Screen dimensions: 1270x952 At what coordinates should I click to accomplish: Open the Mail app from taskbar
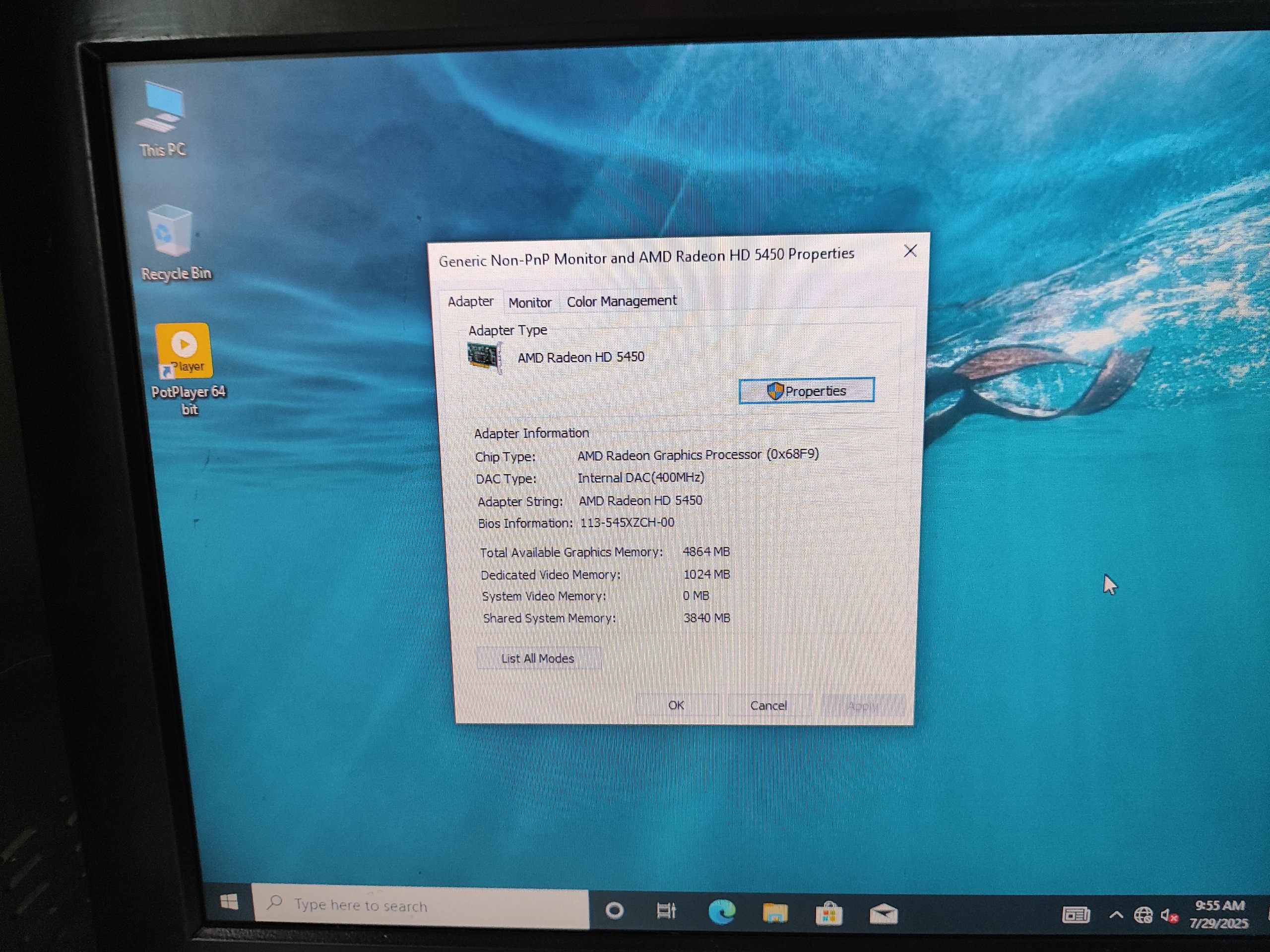tap(883, 914)
